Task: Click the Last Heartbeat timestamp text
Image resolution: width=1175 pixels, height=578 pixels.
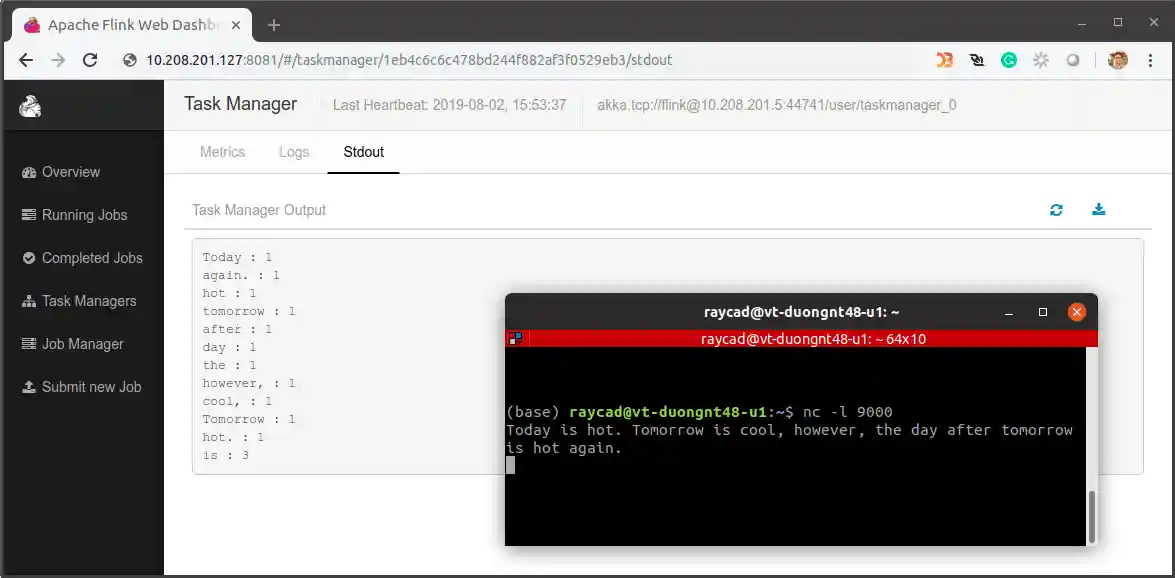Action: [x=450, y=105]
